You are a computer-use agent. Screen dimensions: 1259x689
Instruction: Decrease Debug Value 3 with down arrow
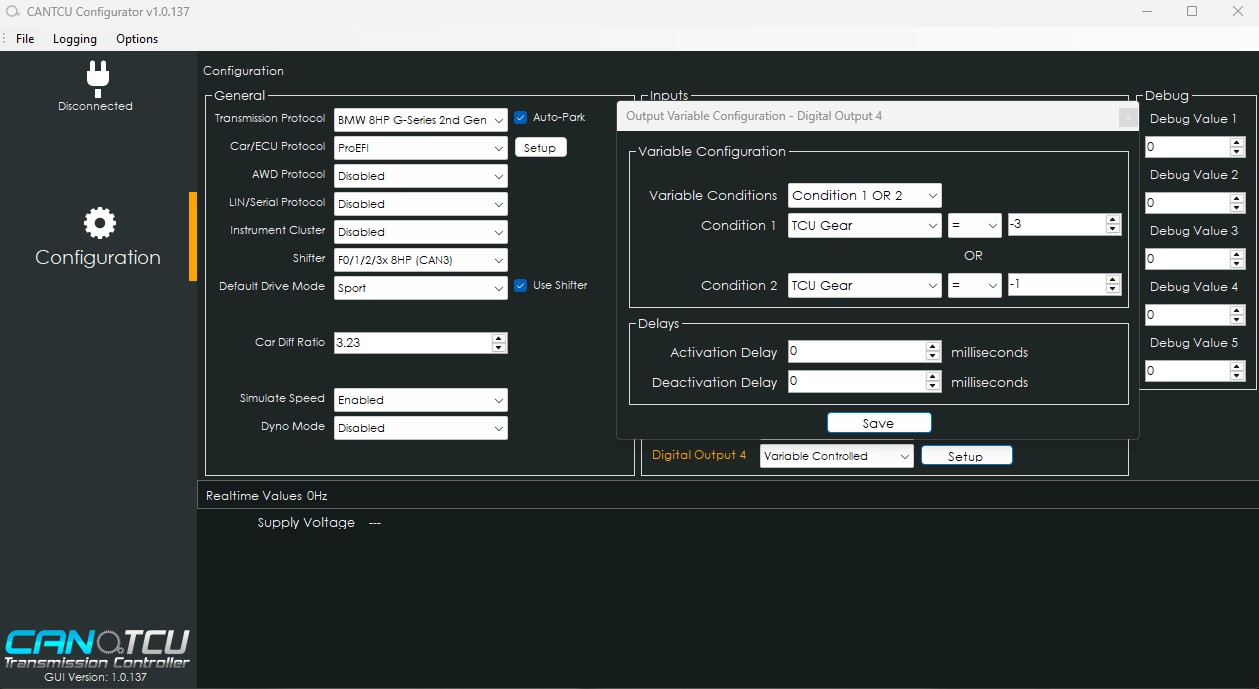pyautogui.click(x=1237, y=264)
